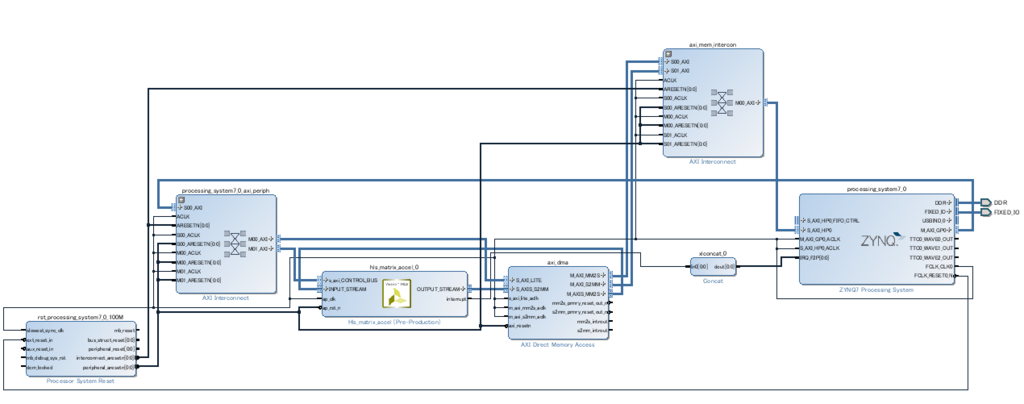
Task: Select M01_AXI pin of processing_system7_0_axi_periph
Action: tap(262, 248)
